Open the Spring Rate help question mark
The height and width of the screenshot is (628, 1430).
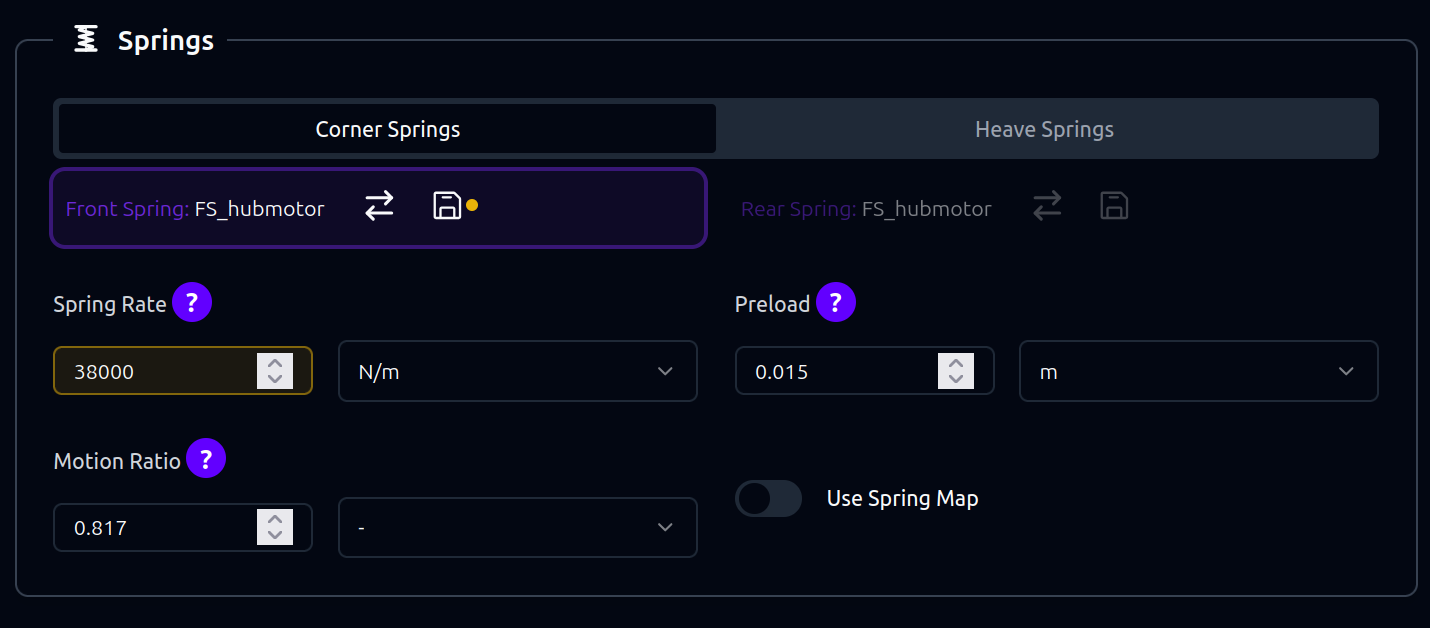(192, 303)
